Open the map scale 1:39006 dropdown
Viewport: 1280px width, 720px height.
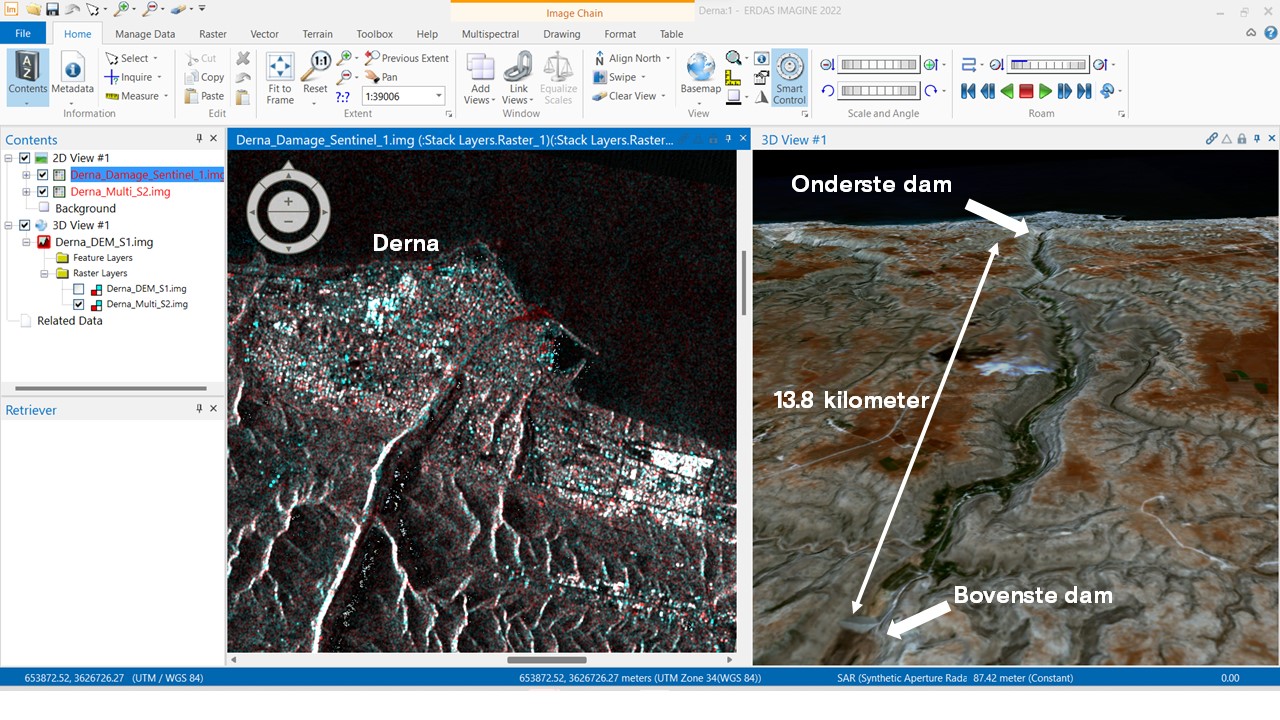[438, 96]
